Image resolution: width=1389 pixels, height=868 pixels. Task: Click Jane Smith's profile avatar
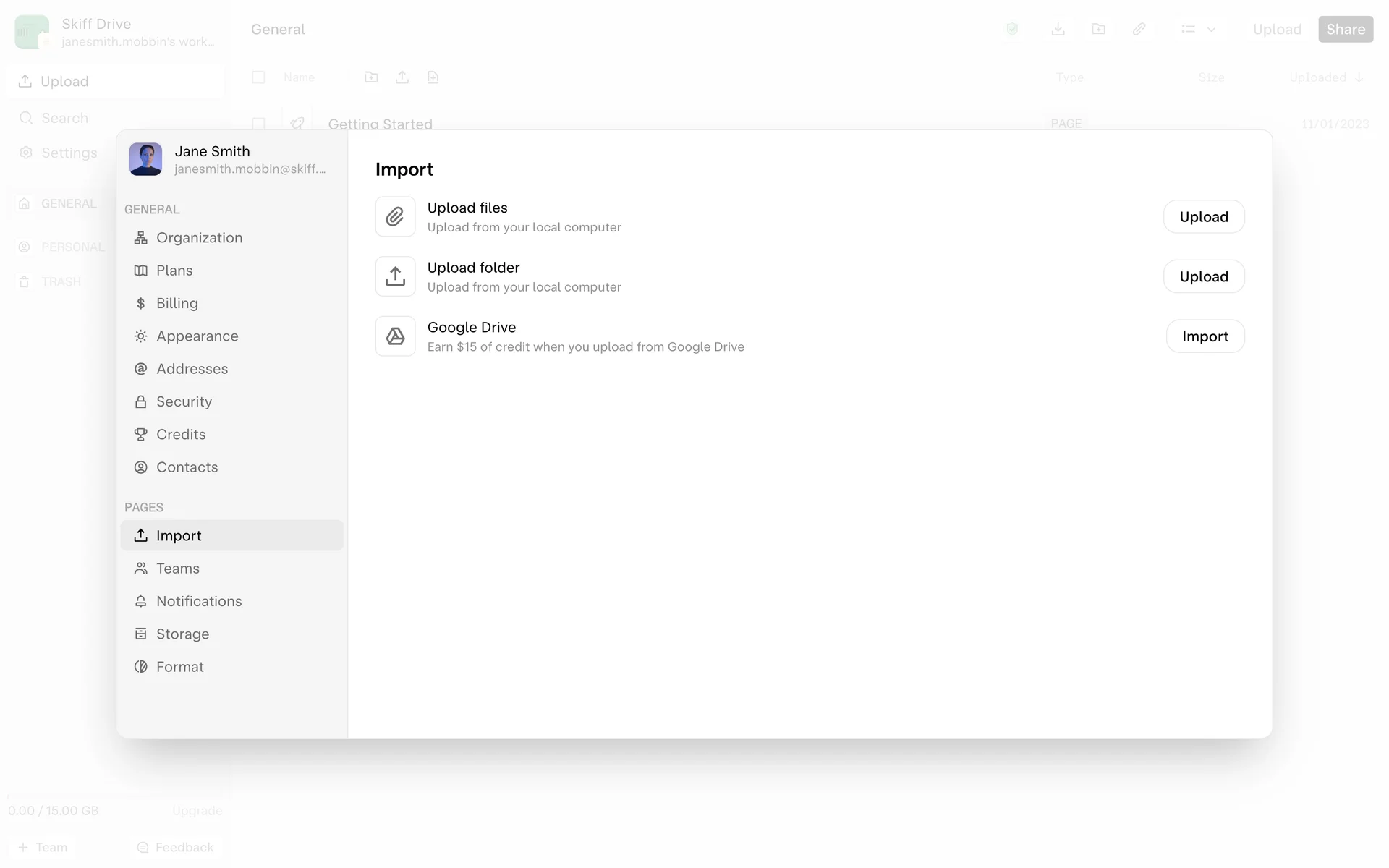[145, 159]
